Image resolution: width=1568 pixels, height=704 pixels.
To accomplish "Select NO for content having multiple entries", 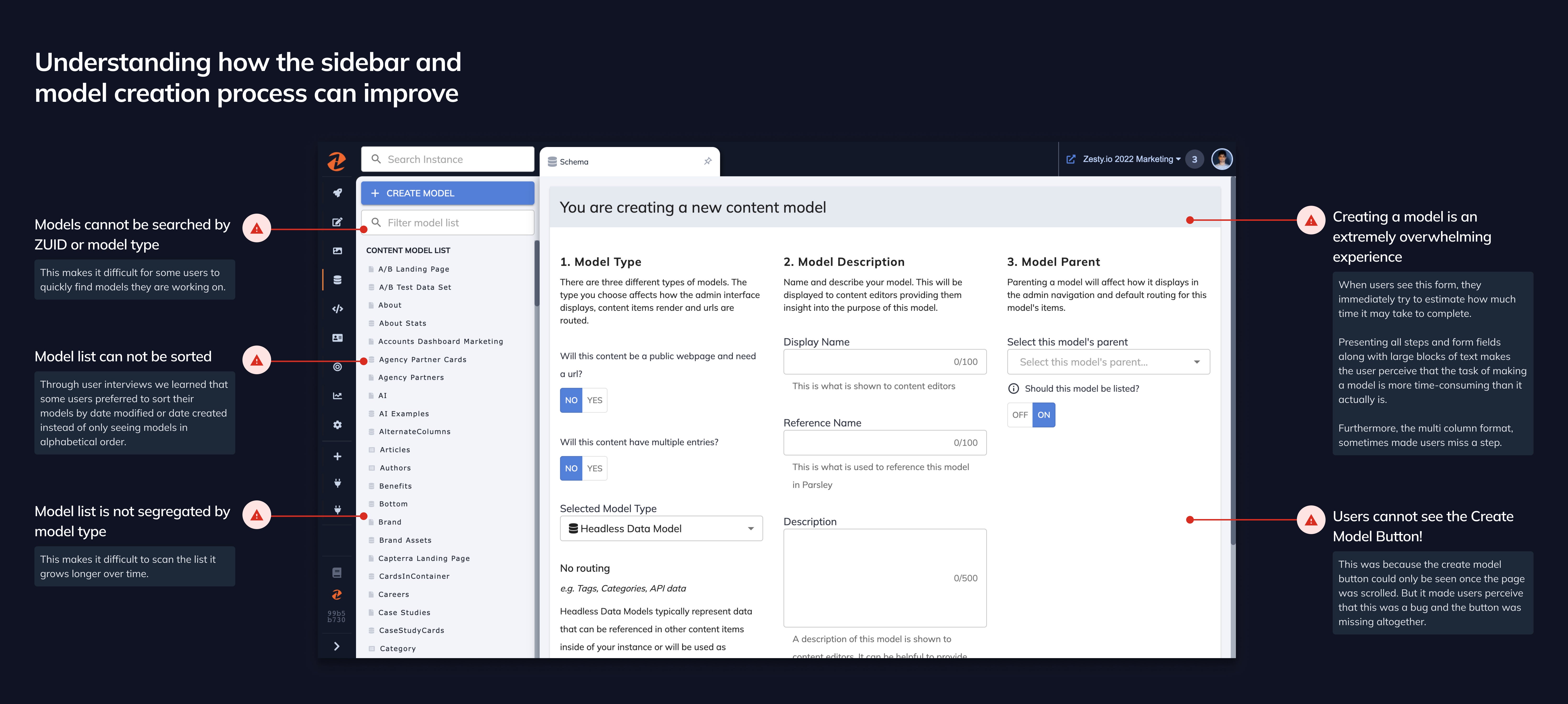I will coord(571,469).
